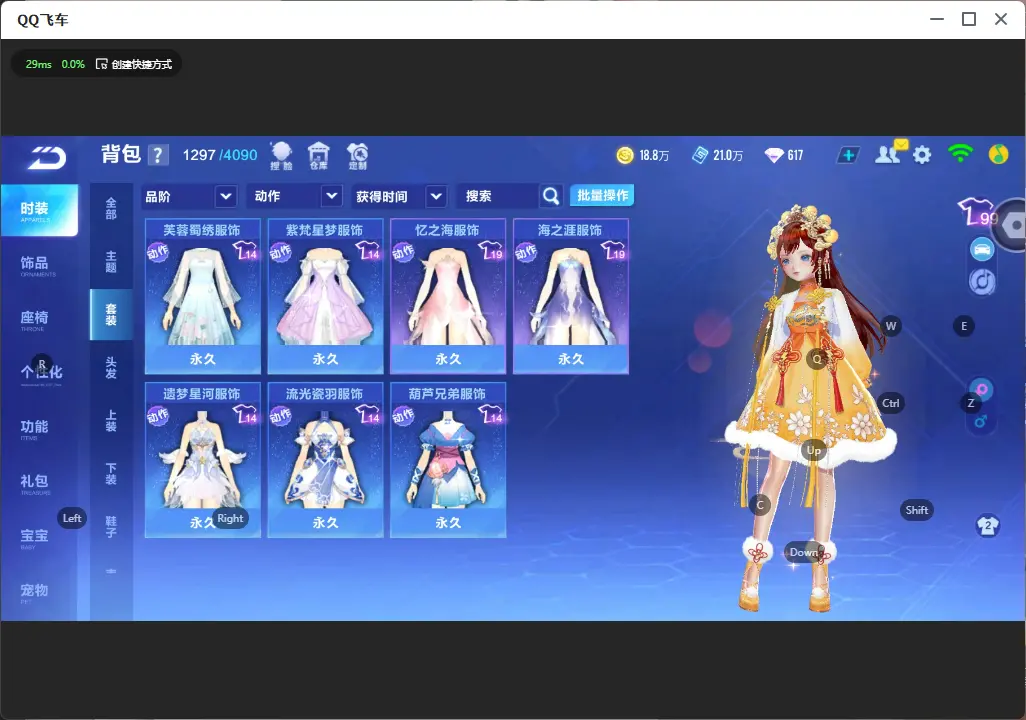This screenshot has width=1026, height=720.
Task: Click the Ctrl key overlay button
Action: (891, 403)
